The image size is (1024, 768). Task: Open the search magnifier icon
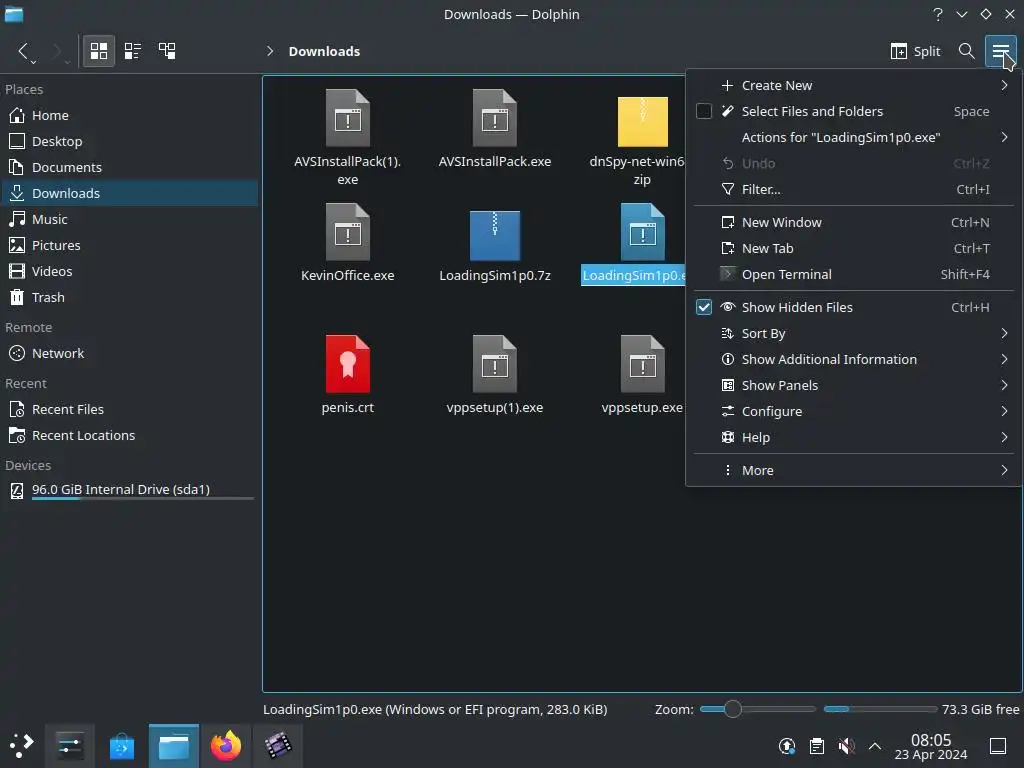966,51
